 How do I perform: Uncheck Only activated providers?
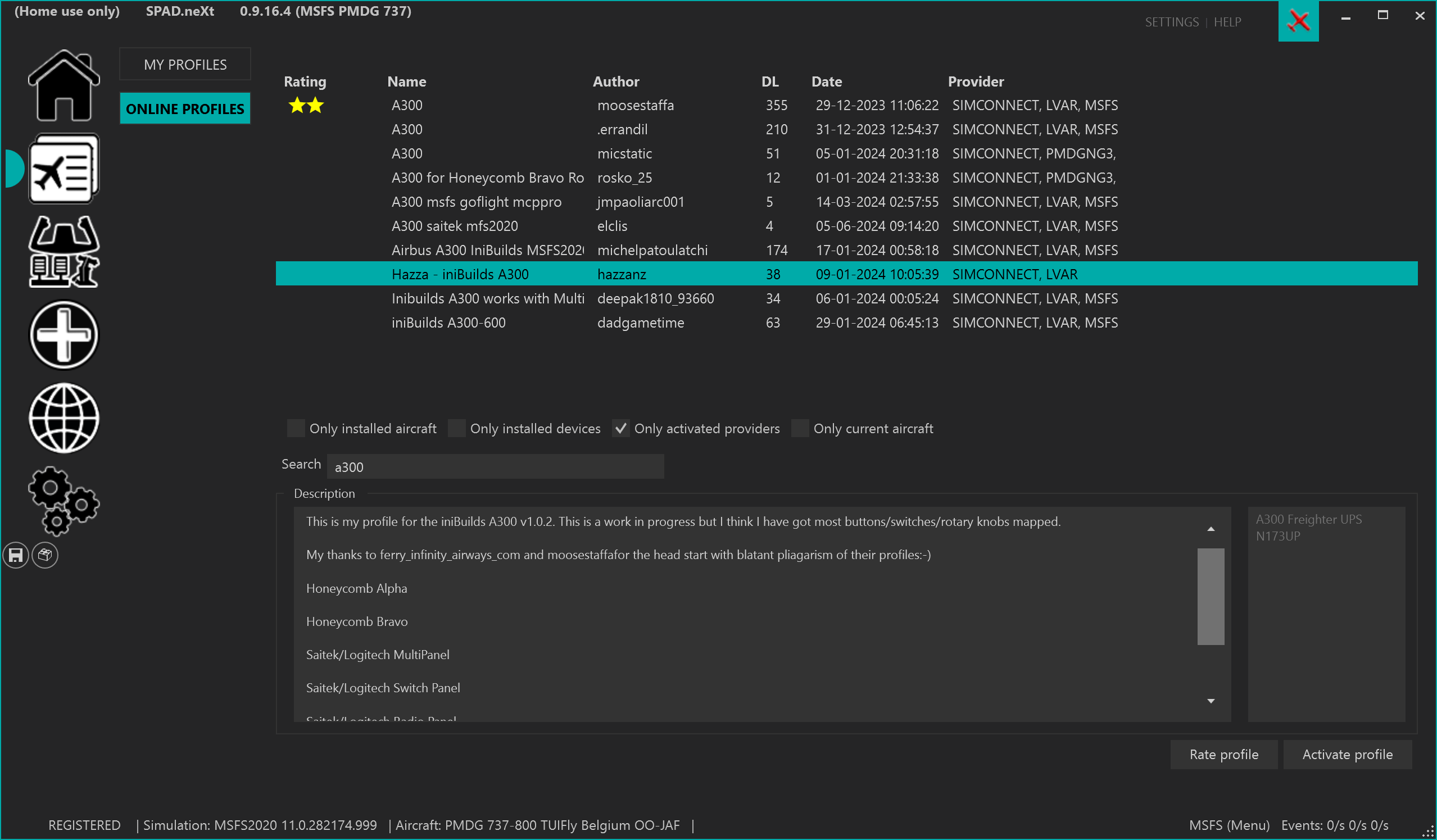621,428
